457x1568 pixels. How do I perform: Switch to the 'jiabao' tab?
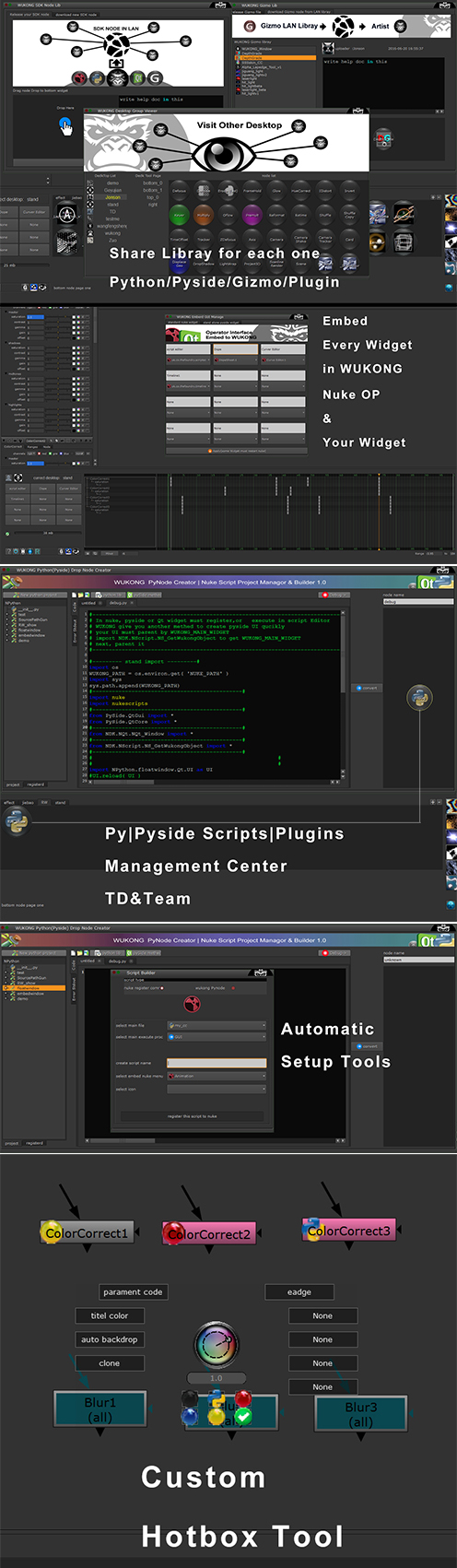tap(27, 802)
